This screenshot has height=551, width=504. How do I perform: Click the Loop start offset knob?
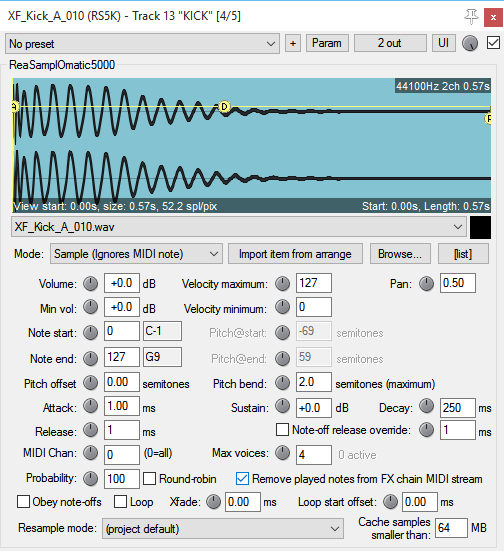pos(390,502)
